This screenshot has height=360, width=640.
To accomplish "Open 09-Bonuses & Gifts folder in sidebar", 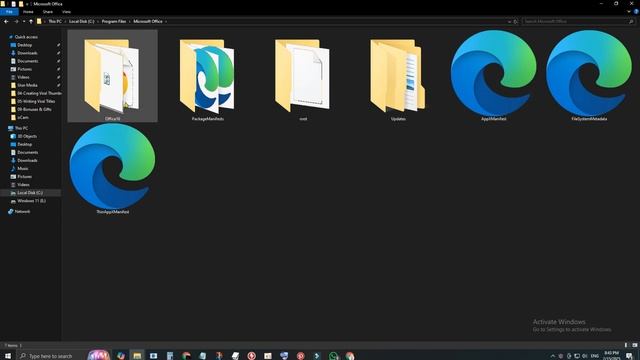I will pos(34,109).
